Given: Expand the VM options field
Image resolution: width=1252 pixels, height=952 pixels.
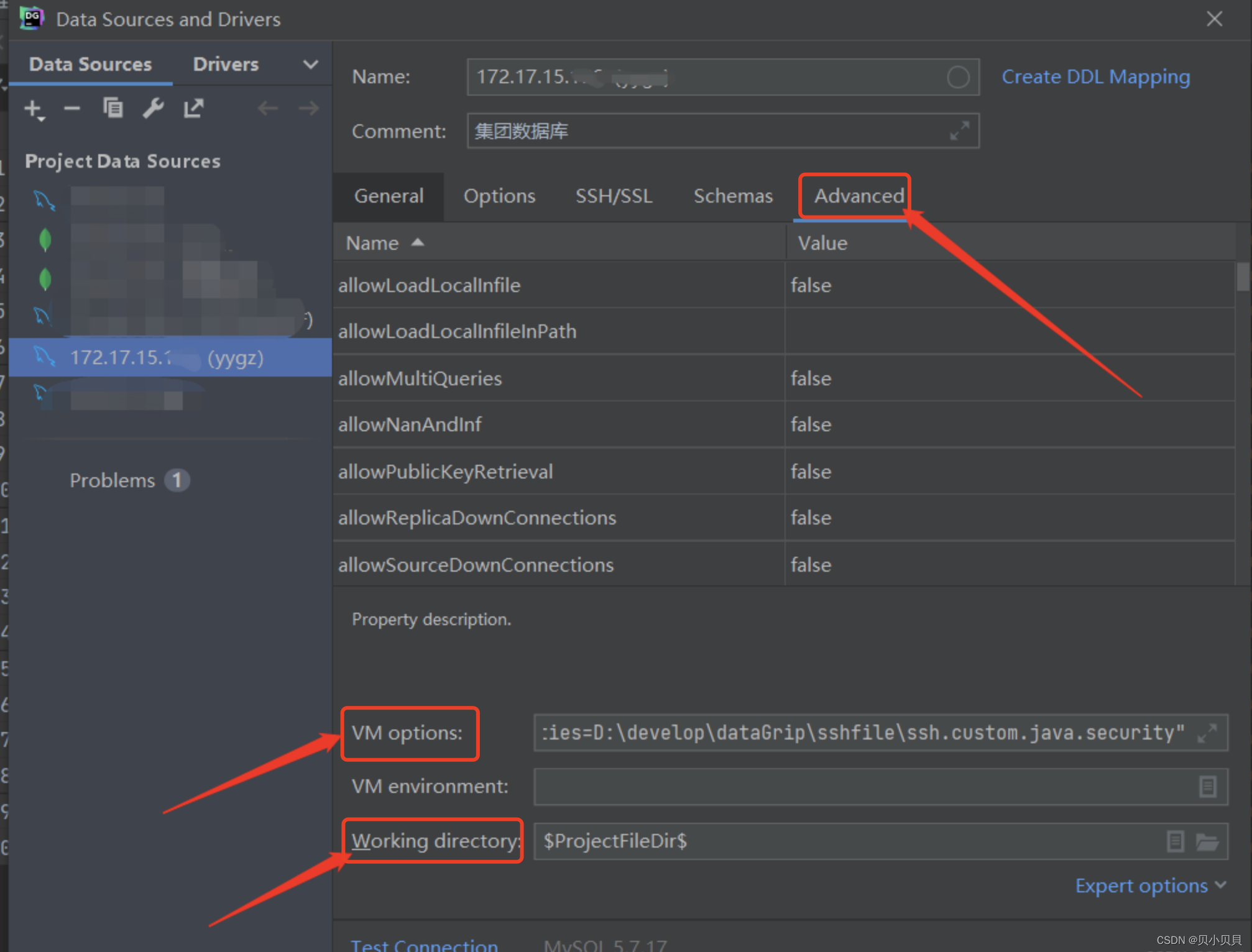Looking at the screenshot, I should 1207,733.
